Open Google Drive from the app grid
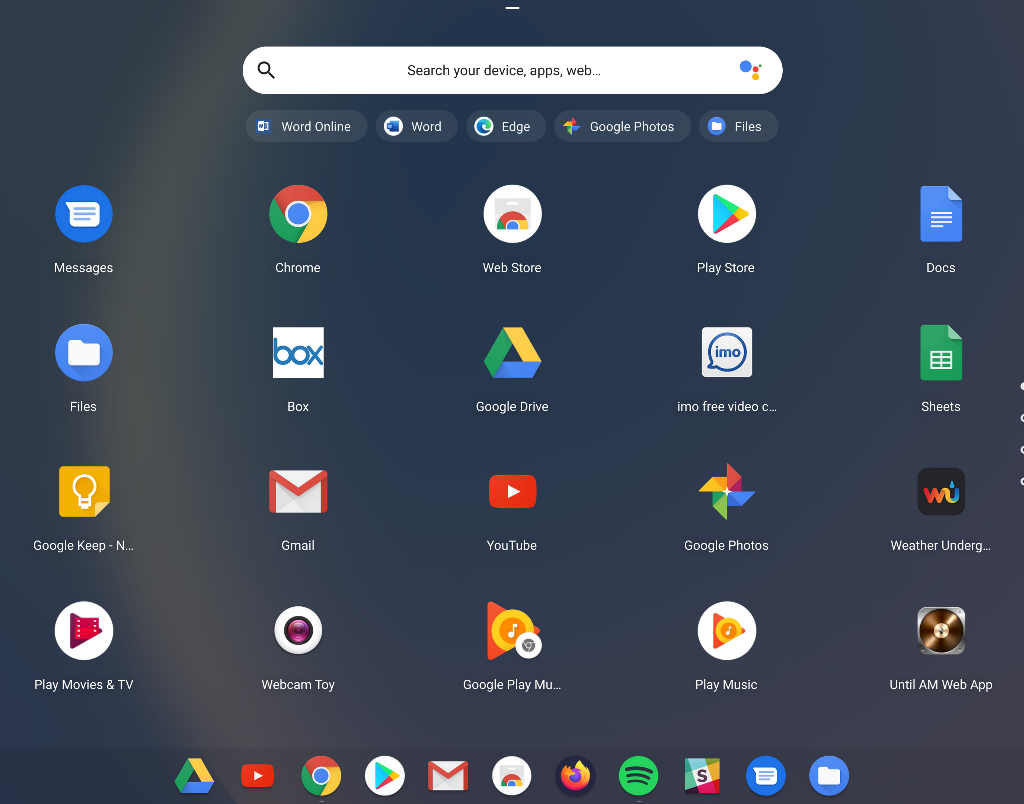This screenshot has height=804, width=1024. 512,353
